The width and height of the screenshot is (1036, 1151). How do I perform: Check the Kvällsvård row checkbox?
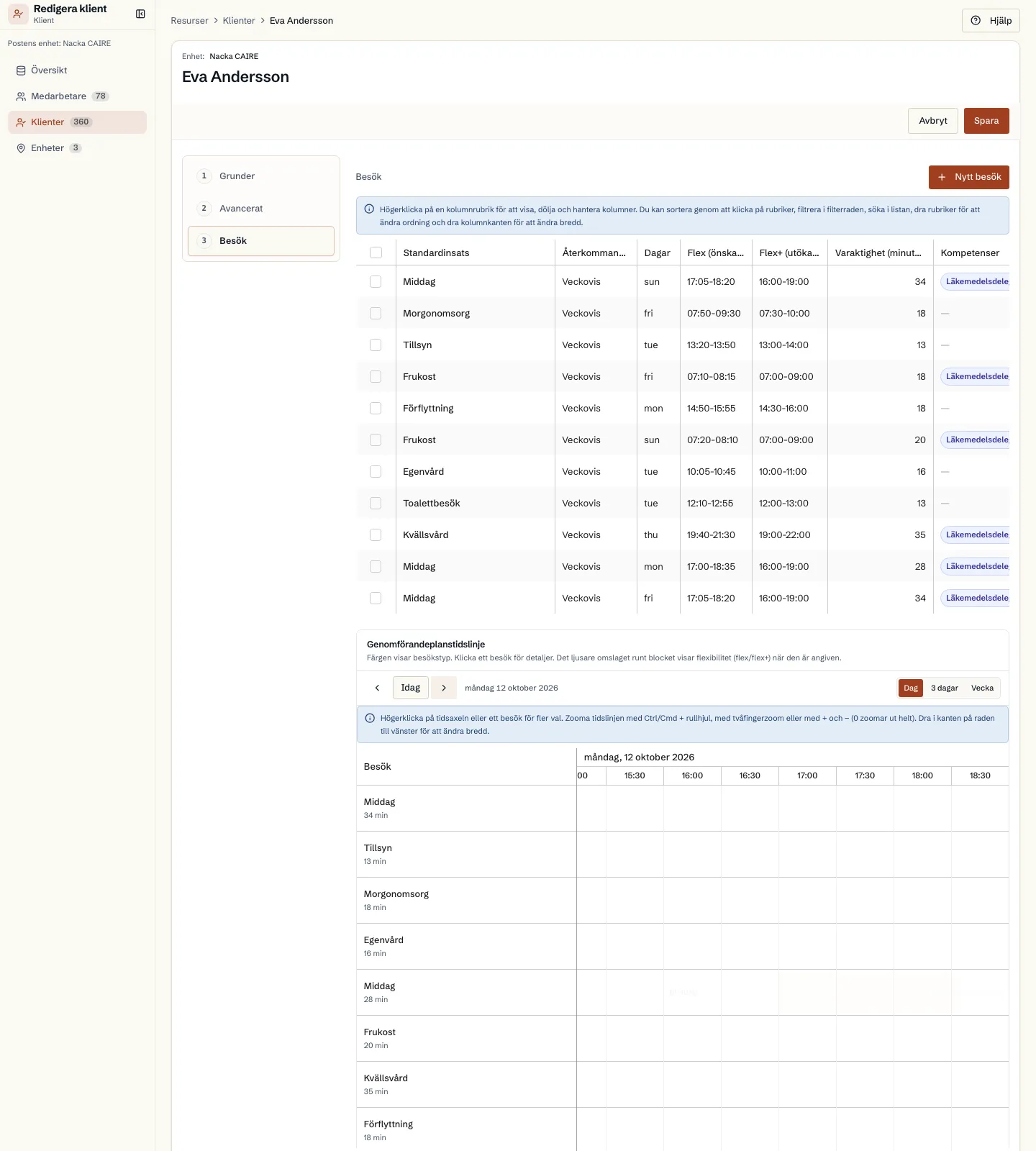(376, 534)
